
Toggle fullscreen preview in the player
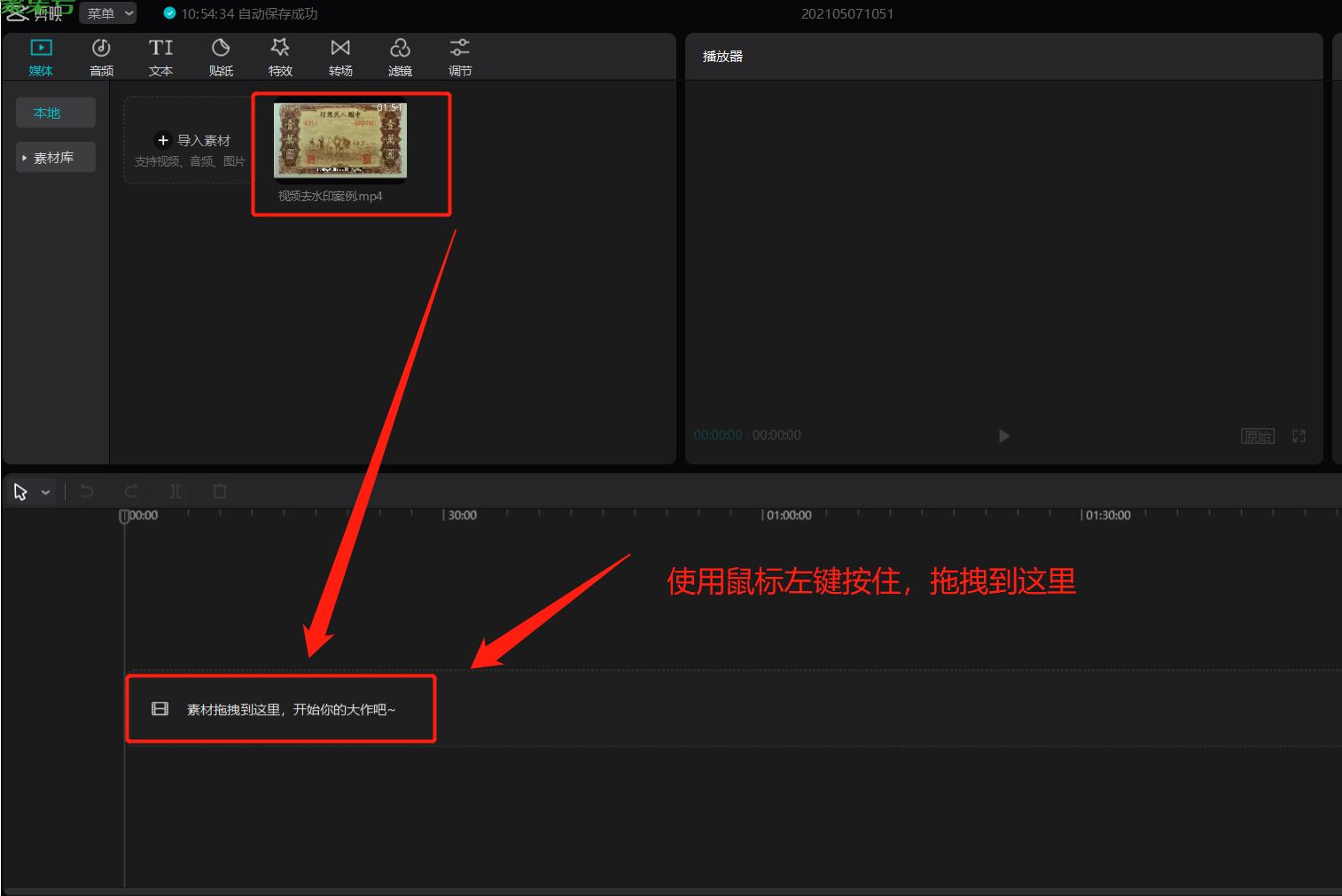click(1299, 436)
